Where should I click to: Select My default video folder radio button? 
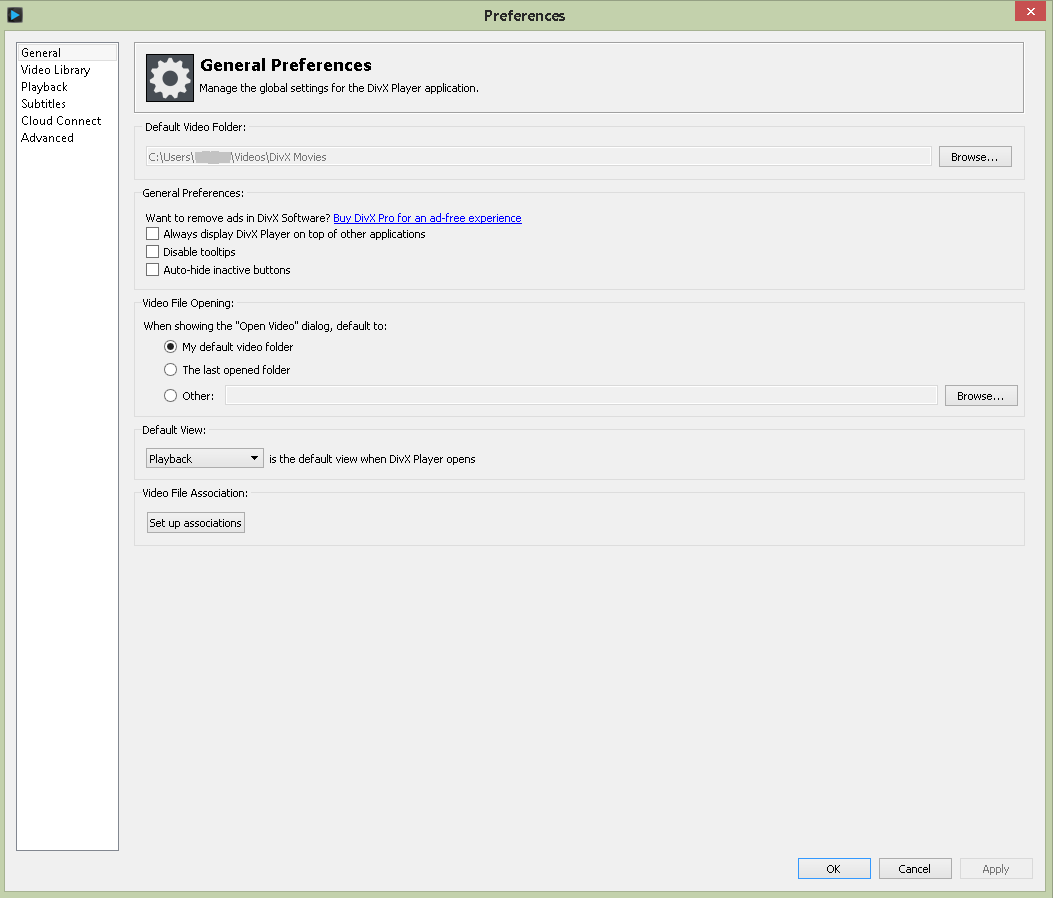point(170,347)
